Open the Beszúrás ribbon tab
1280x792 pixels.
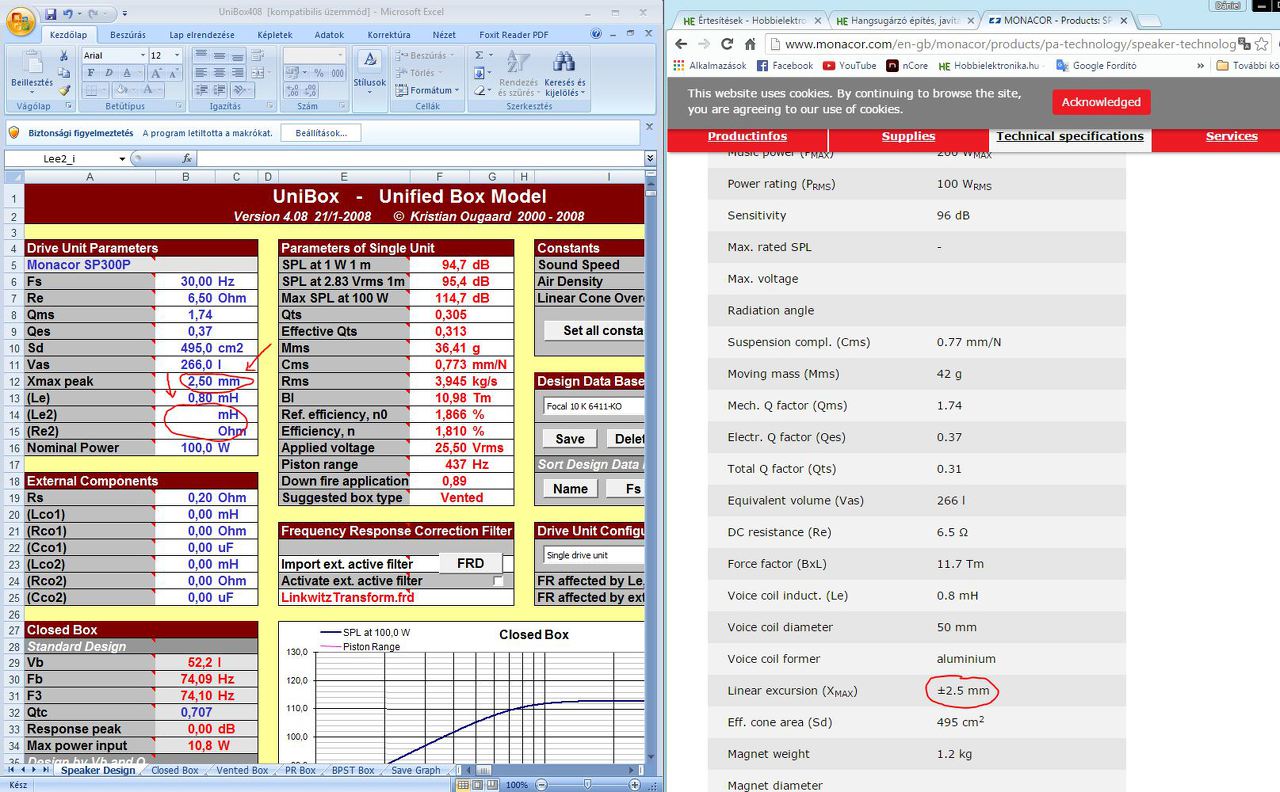tap(128, 35)
